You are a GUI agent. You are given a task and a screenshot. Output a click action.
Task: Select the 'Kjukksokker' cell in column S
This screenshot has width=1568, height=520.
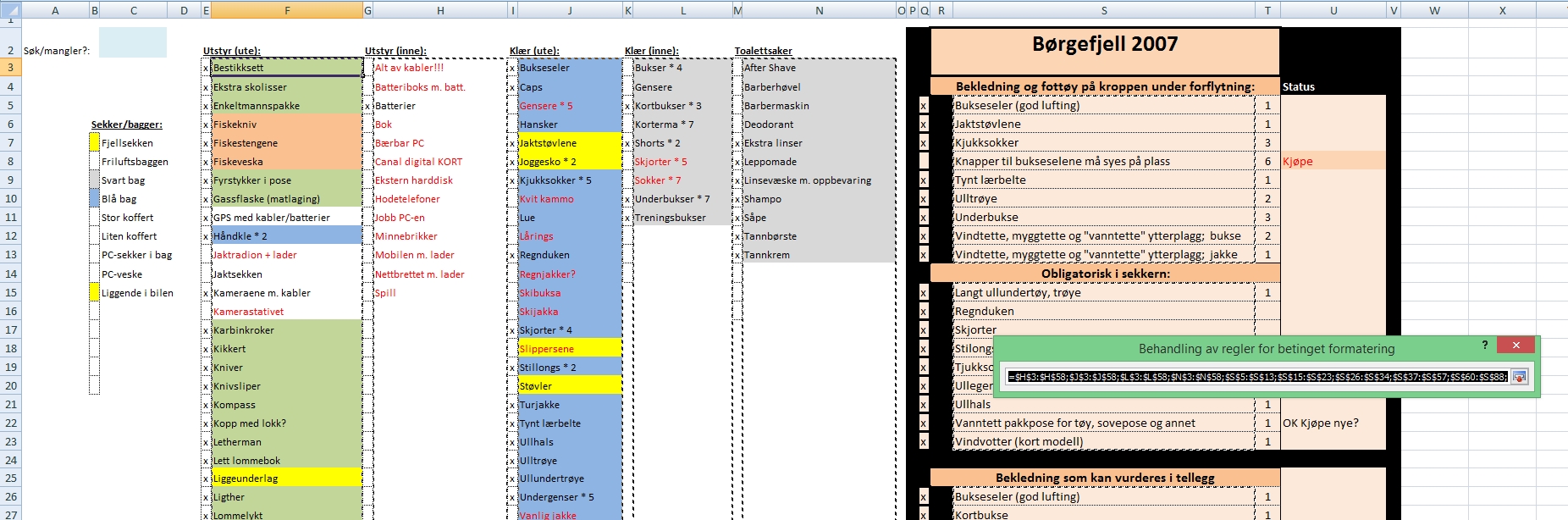1104,143
